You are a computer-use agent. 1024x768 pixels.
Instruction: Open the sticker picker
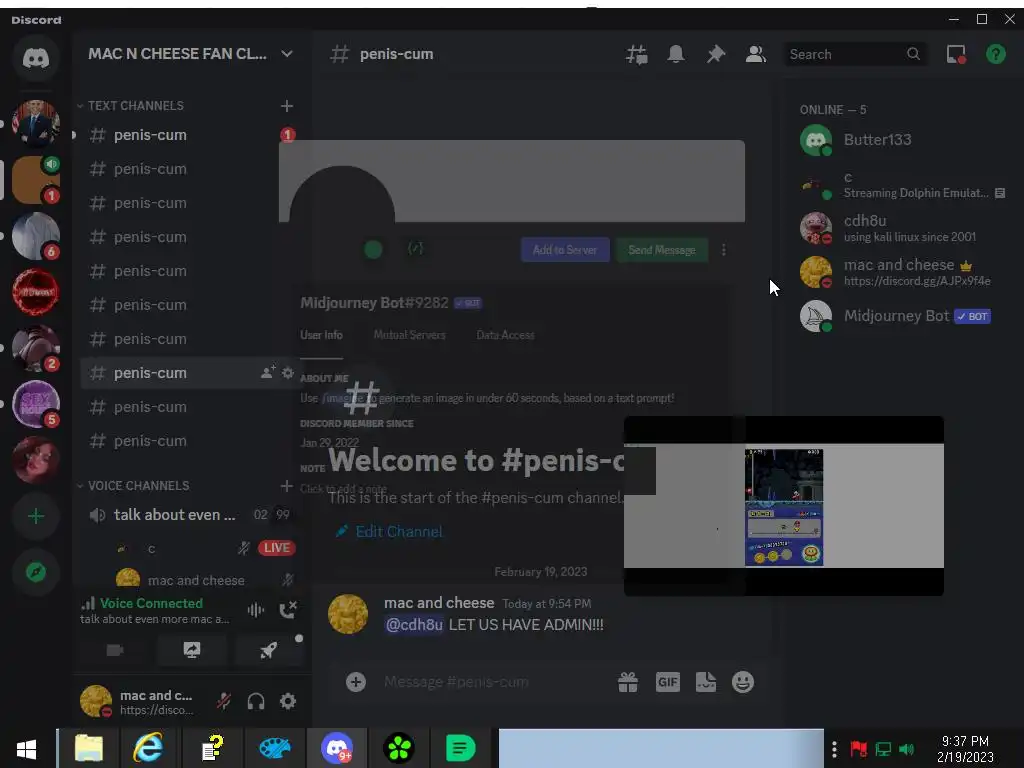pos(706,682)
